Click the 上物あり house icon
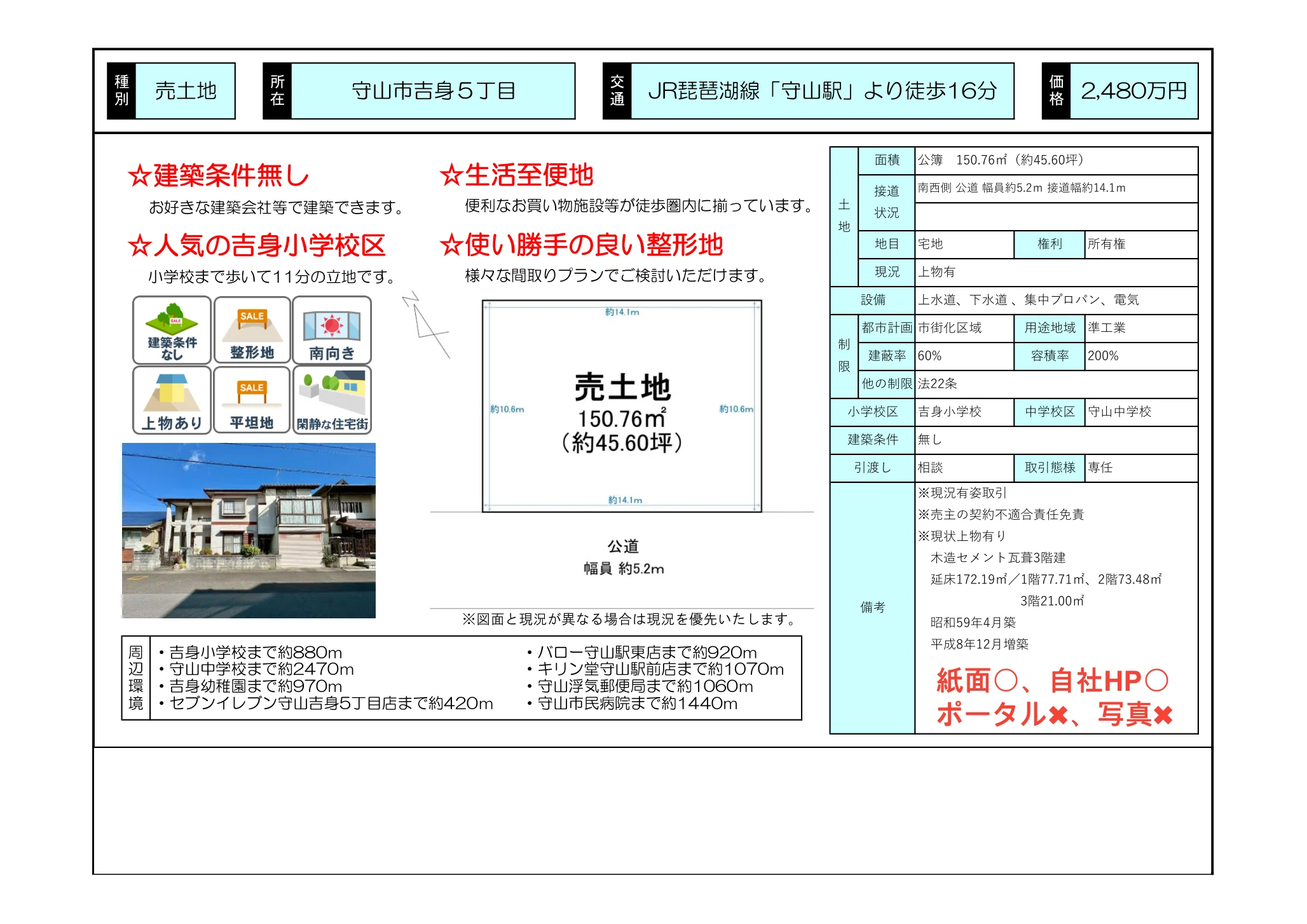 pos(172,400)
